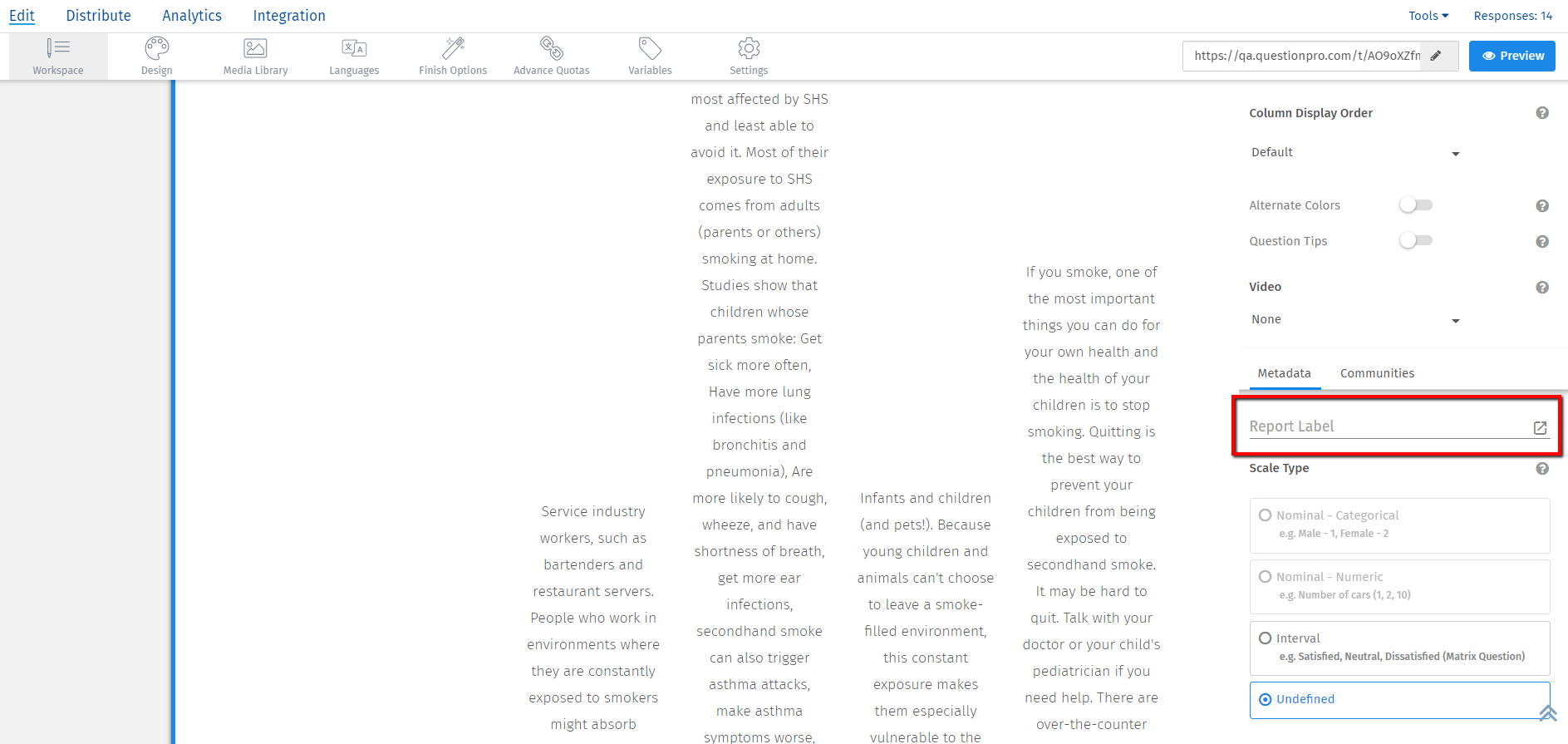This screenshot has height=744, width=1568.
Task: Click the 'If you smoke, one of' text
Action: (x=1091, y=272)
